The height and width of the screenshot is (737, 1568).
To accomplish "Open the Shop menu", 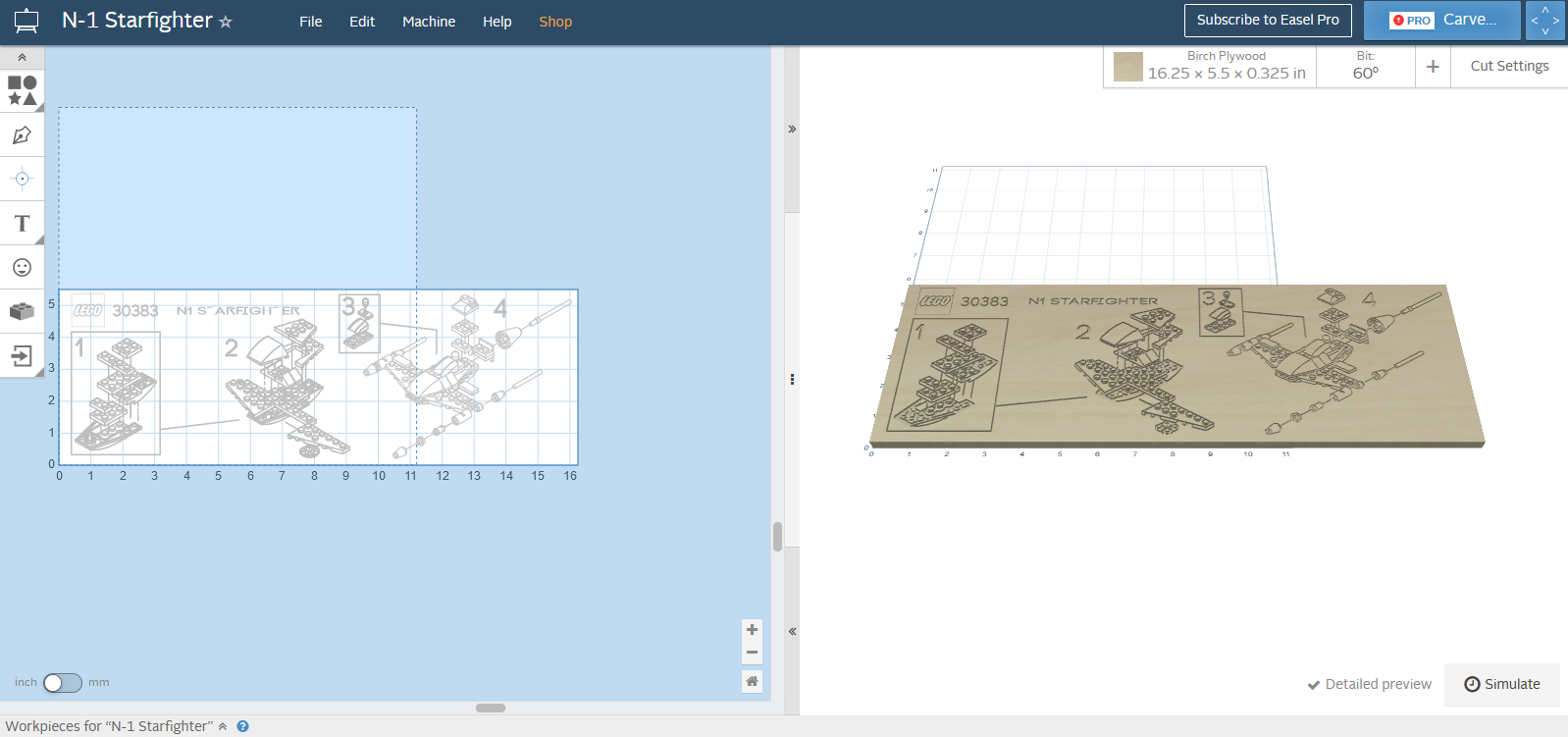I will point(555,22).
